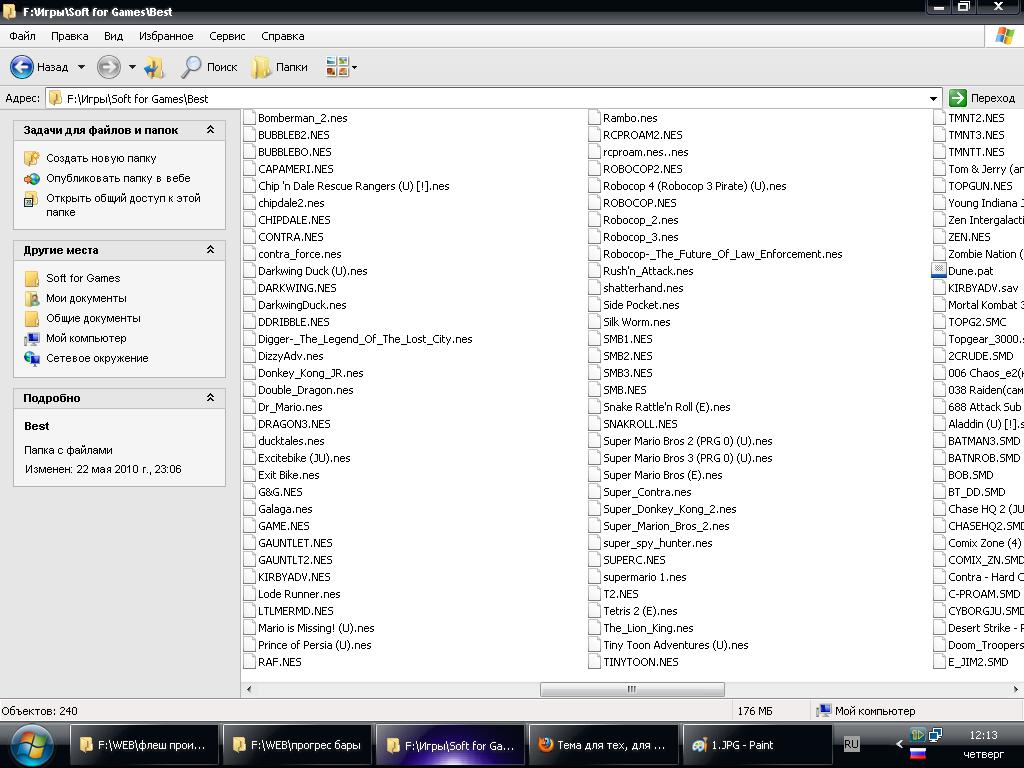Click Сетевое окружение sidebar icon
Viewport: 1024px width, 768px height.
[x=31, y=359]
